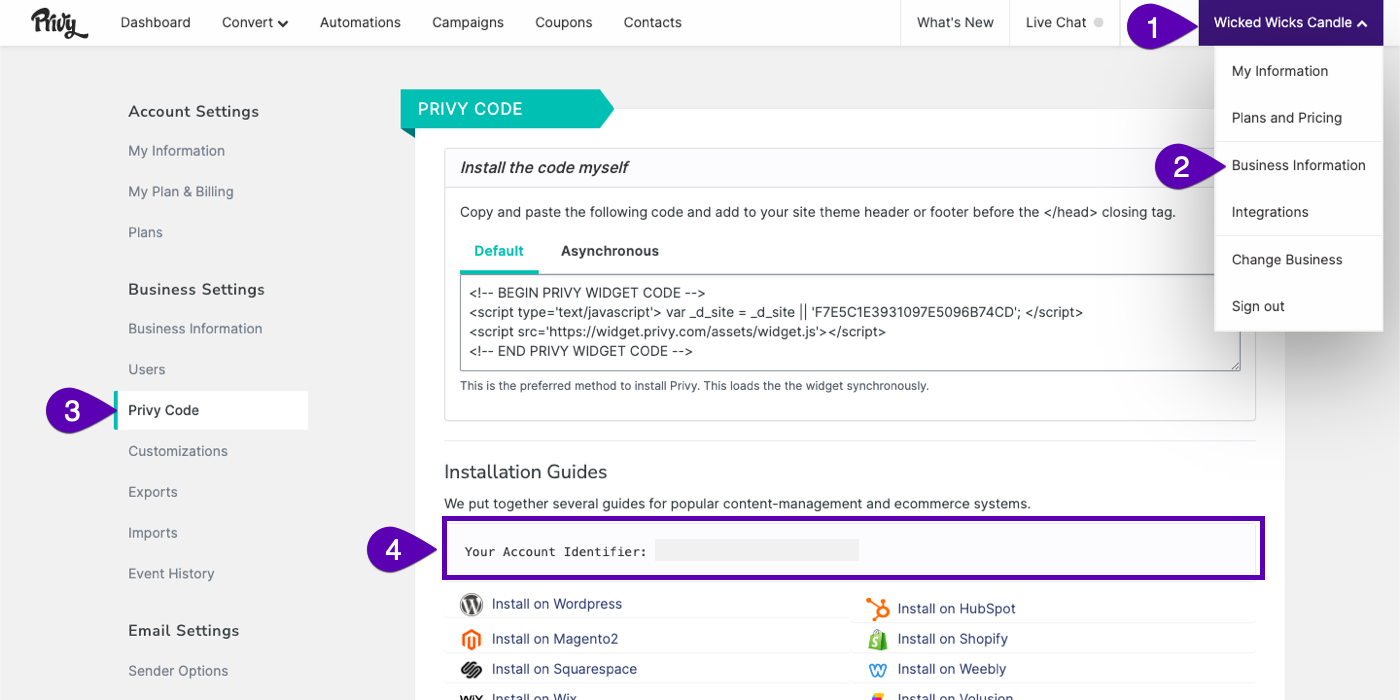The image size is (1400, 700).
Task: Open My Plan & Billing settings
Action: pyautogui.click(x=180, y=192)
